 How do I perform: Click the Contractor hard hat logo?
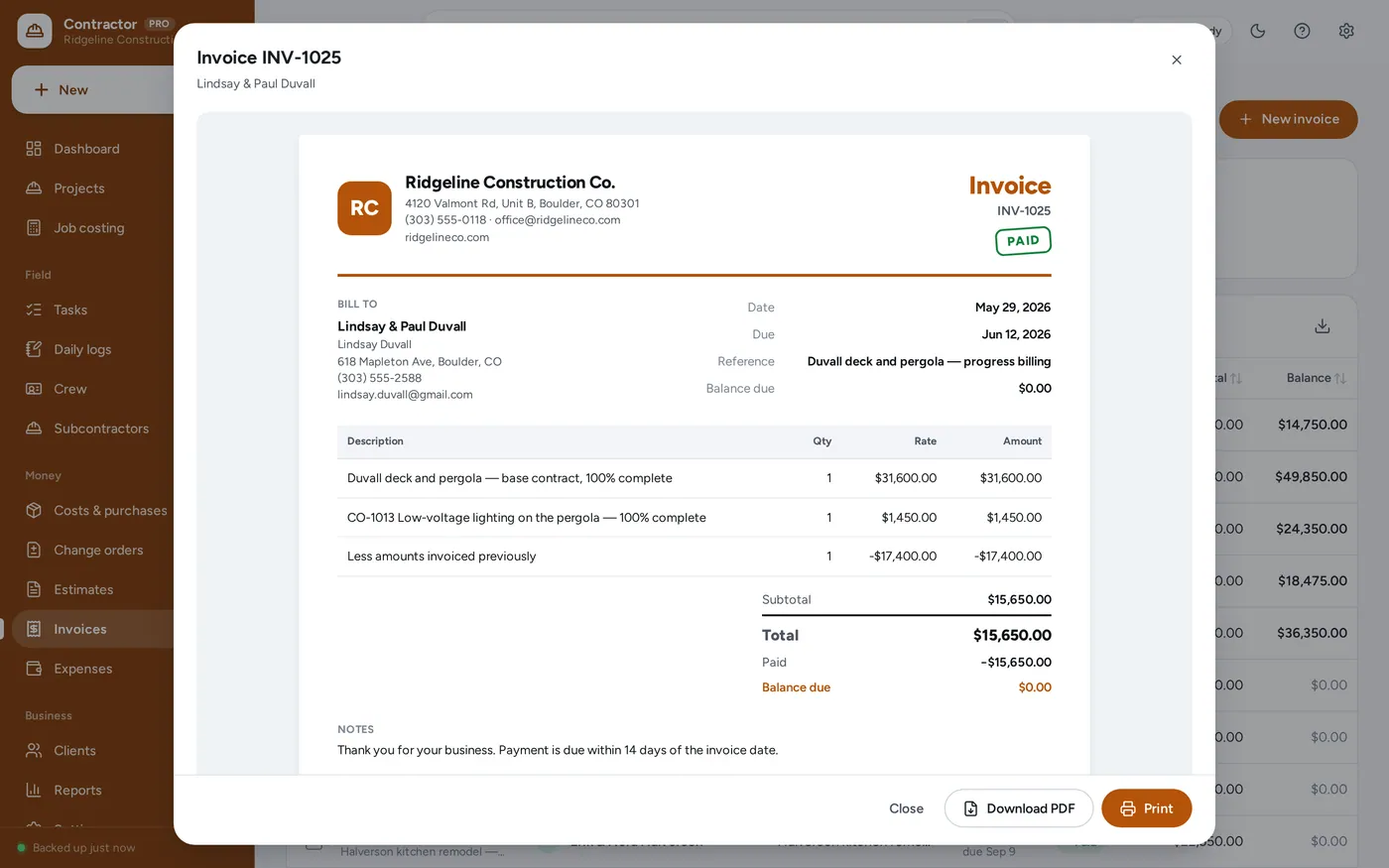[x=35, y=31]
